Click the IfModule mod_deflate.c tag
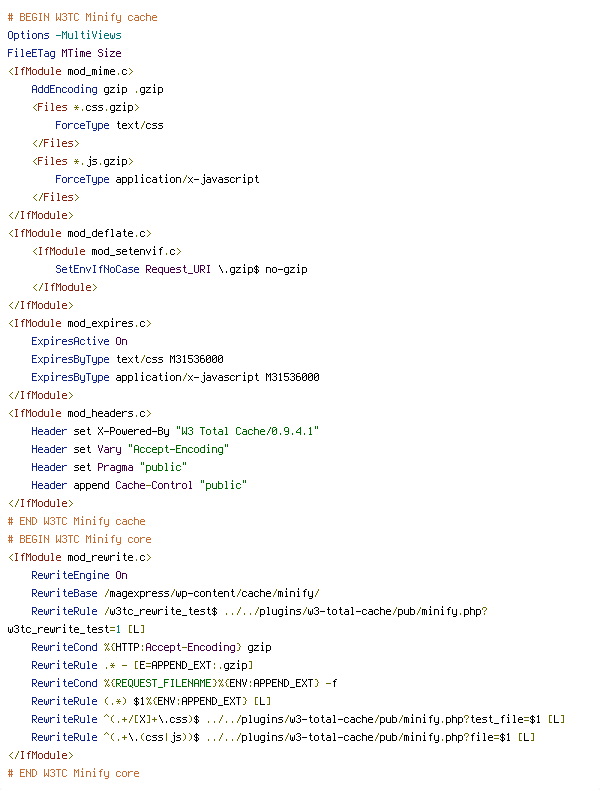 pos(80,233)
